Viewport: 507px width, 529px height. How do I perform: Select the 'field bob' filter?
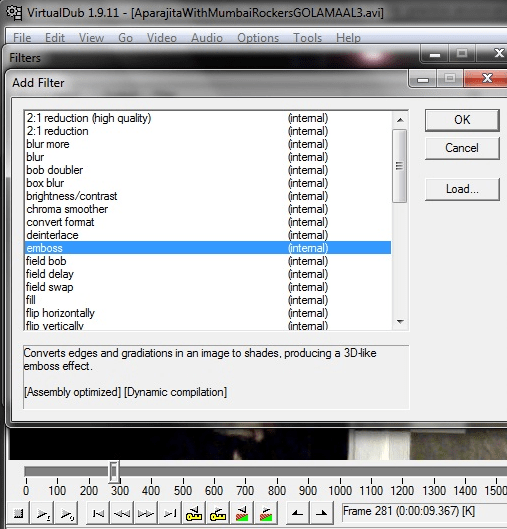[208, 261]
